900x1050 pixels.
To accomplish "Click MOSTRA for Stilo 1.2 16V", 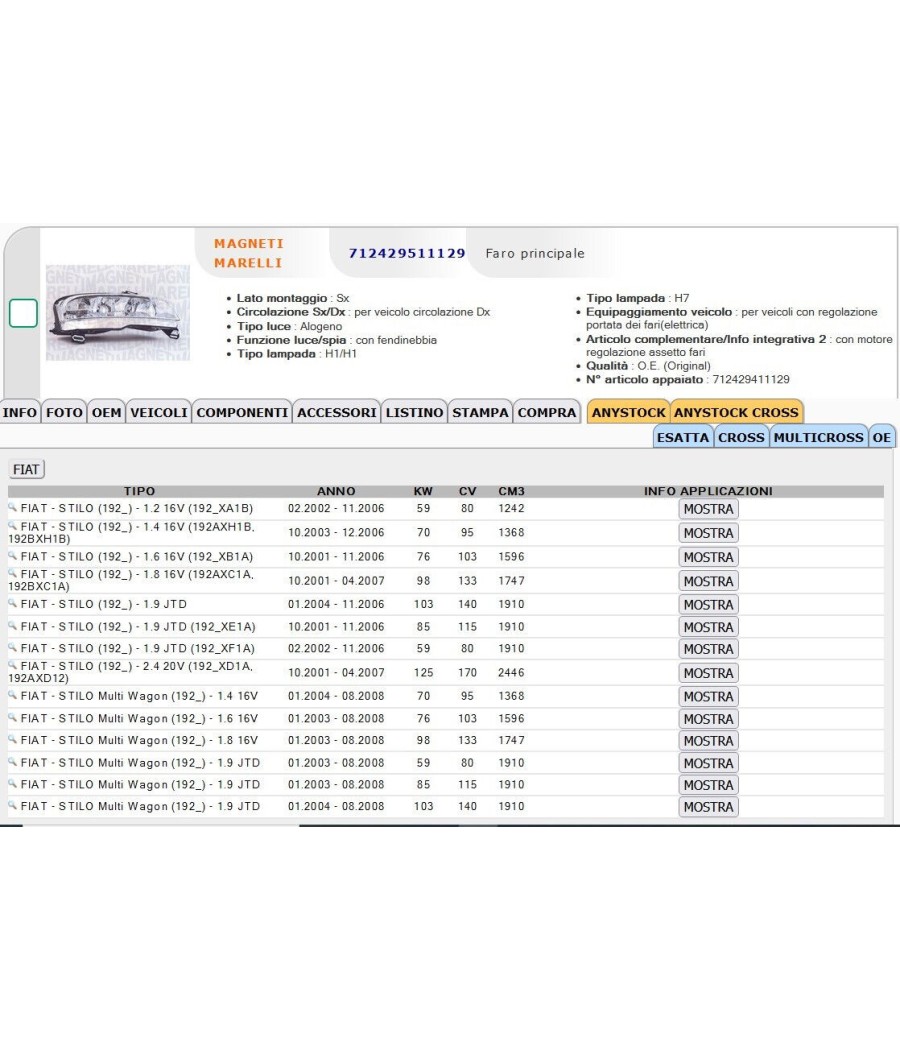I will click(x=708, y=509).
